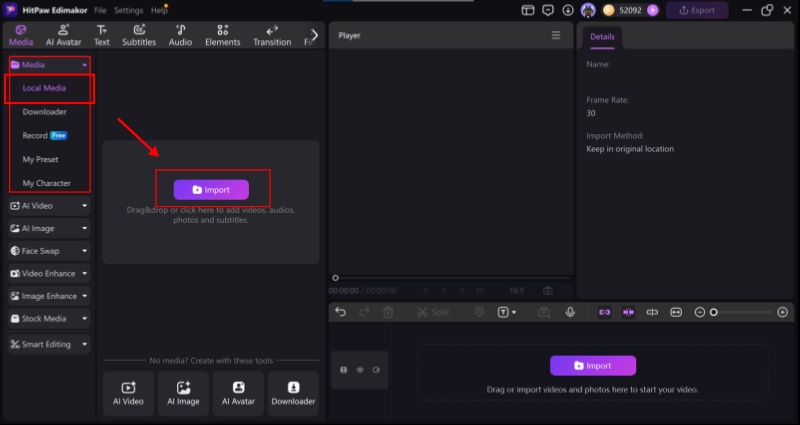Toggle track visibility eye icon
This screenshot has height=425, width=800.
point(360,370)
